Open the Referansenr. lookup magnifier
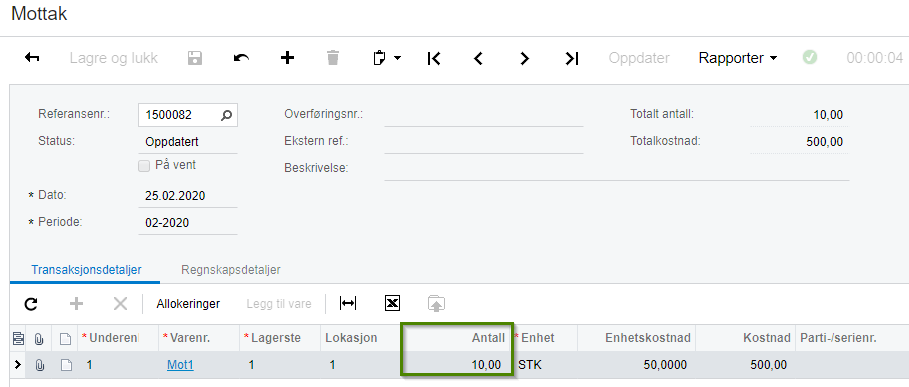This screenshot has width=909, height=387. tap(227, 115)
